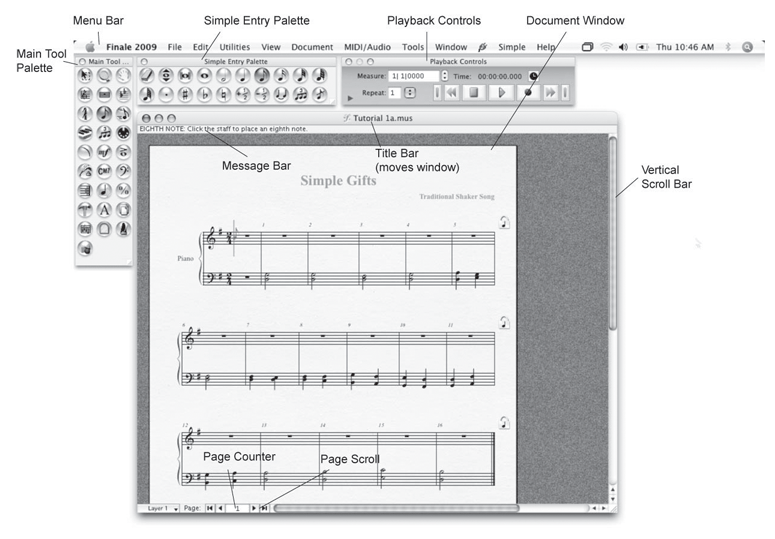Select the sharp accidental tool

[x=185, y=94]
